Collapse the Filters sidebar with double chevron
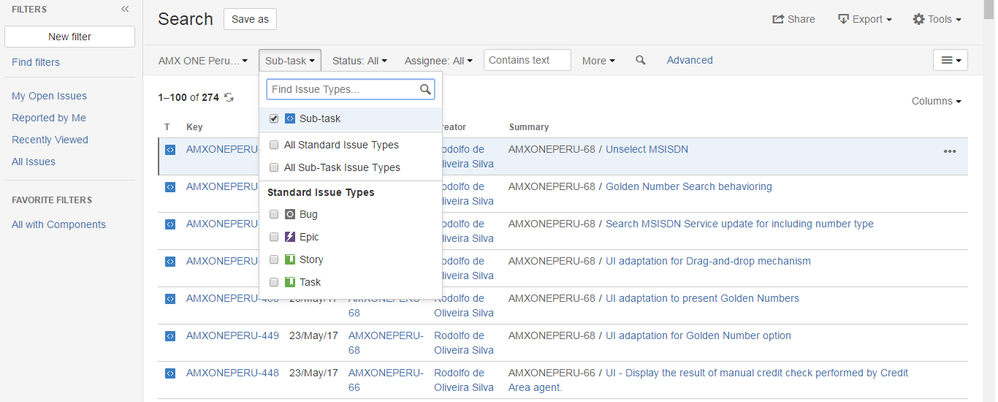998x402 pixels. click(x=125, y=9)
